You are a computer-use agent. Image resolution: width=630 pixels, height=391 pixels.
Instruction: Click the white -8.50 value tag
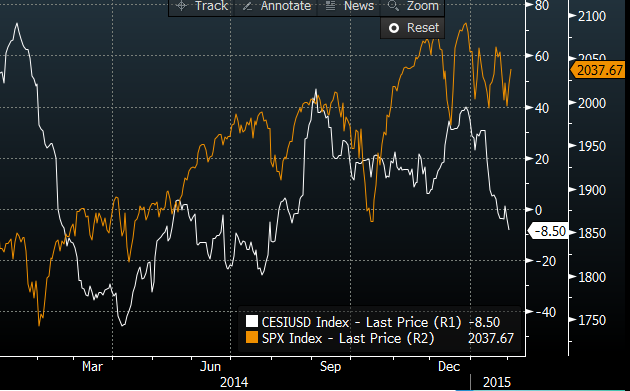click(548, 231)
